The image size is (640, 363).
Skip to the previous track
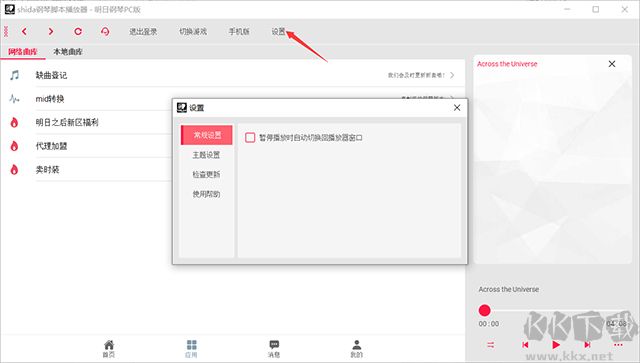pyautogui.click(x=525, y=345)
